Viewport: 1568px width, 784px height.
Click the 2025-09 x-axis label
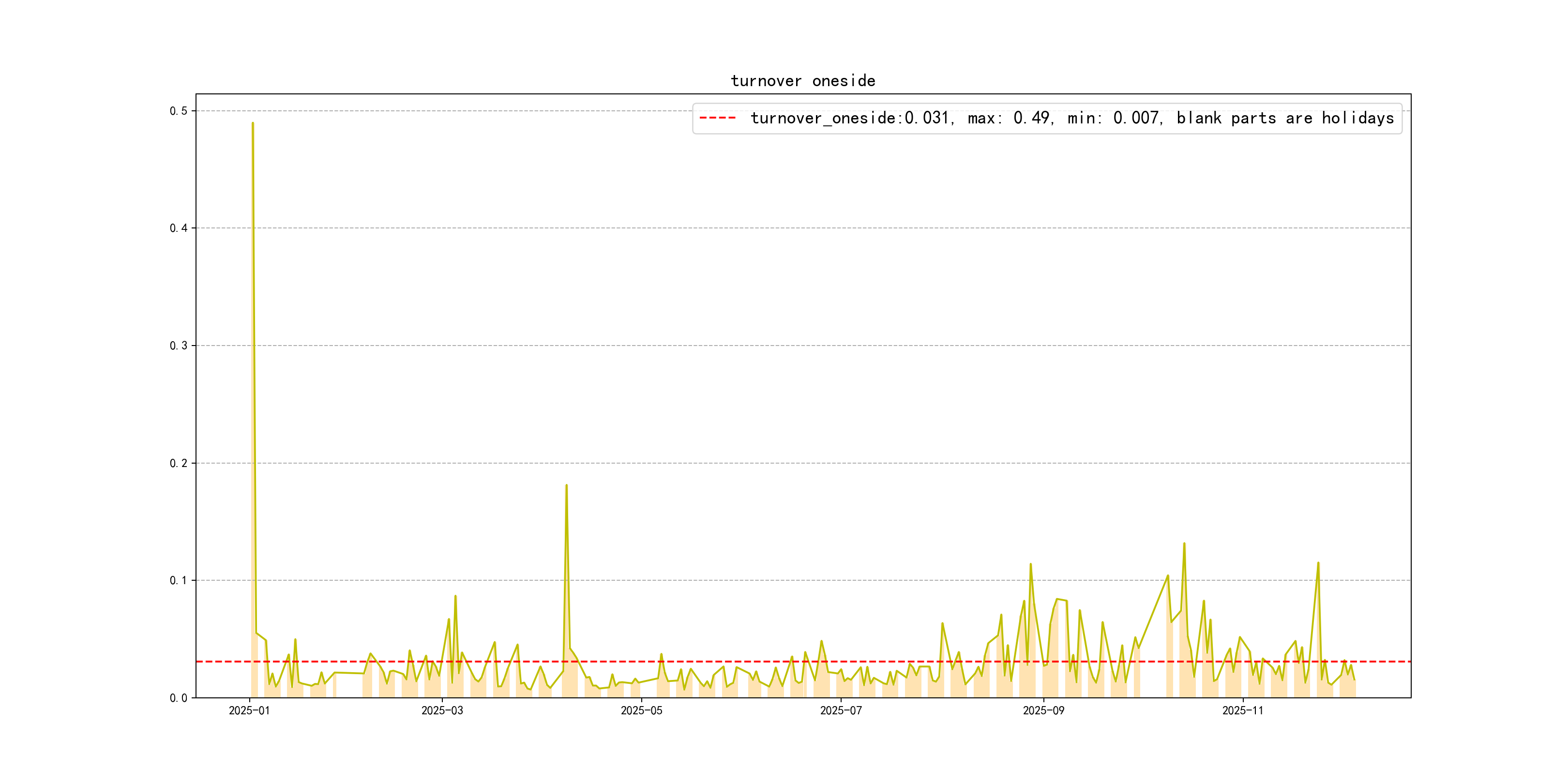1043,711
